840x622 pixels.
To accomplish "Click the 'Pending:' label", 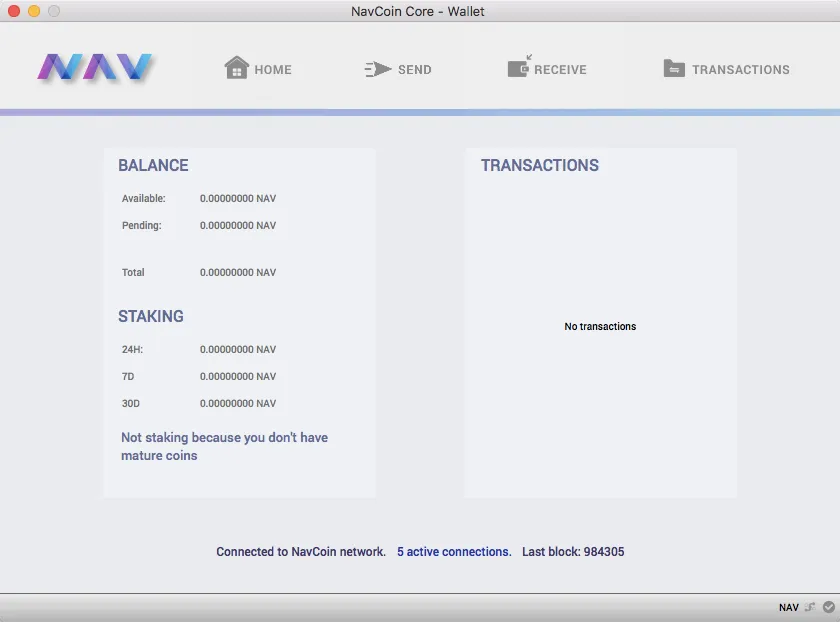I will click(x=141, y=226).
